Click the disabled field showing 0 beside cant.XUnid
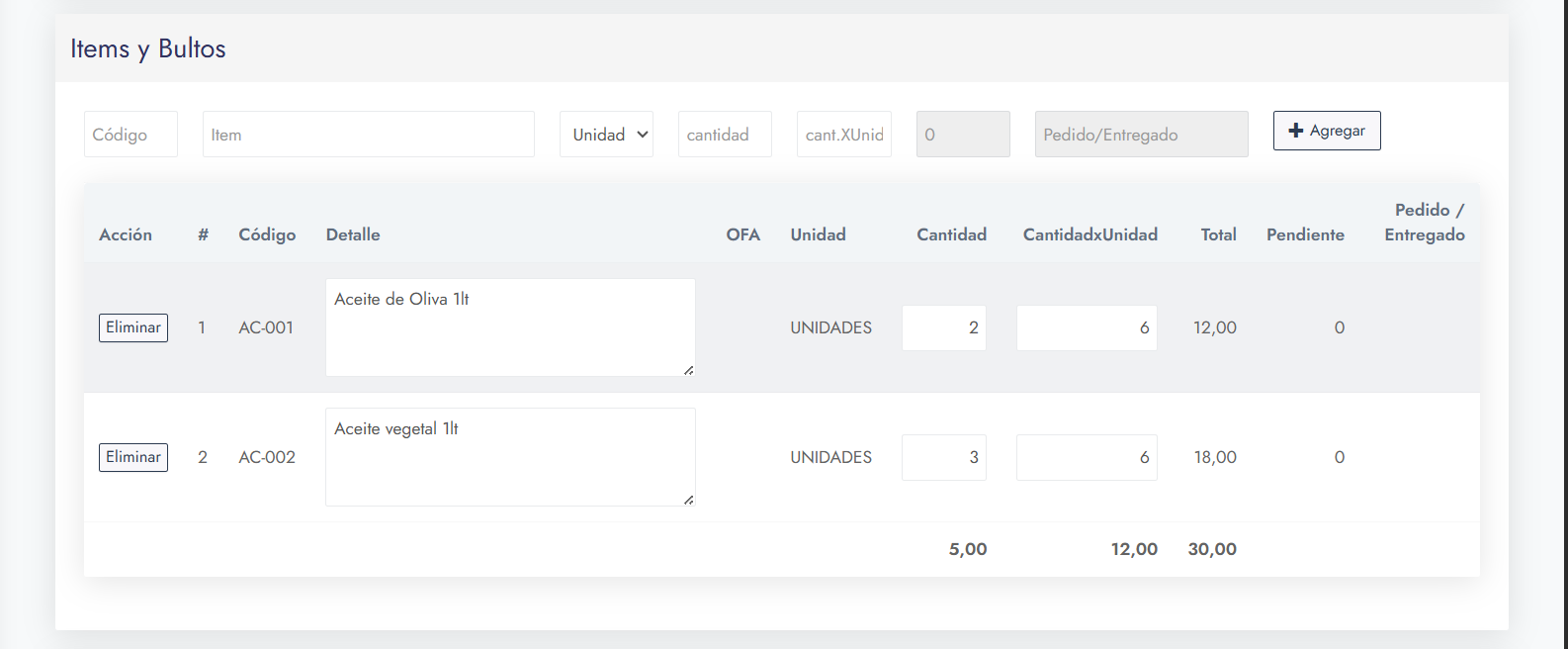 point(963,135)
